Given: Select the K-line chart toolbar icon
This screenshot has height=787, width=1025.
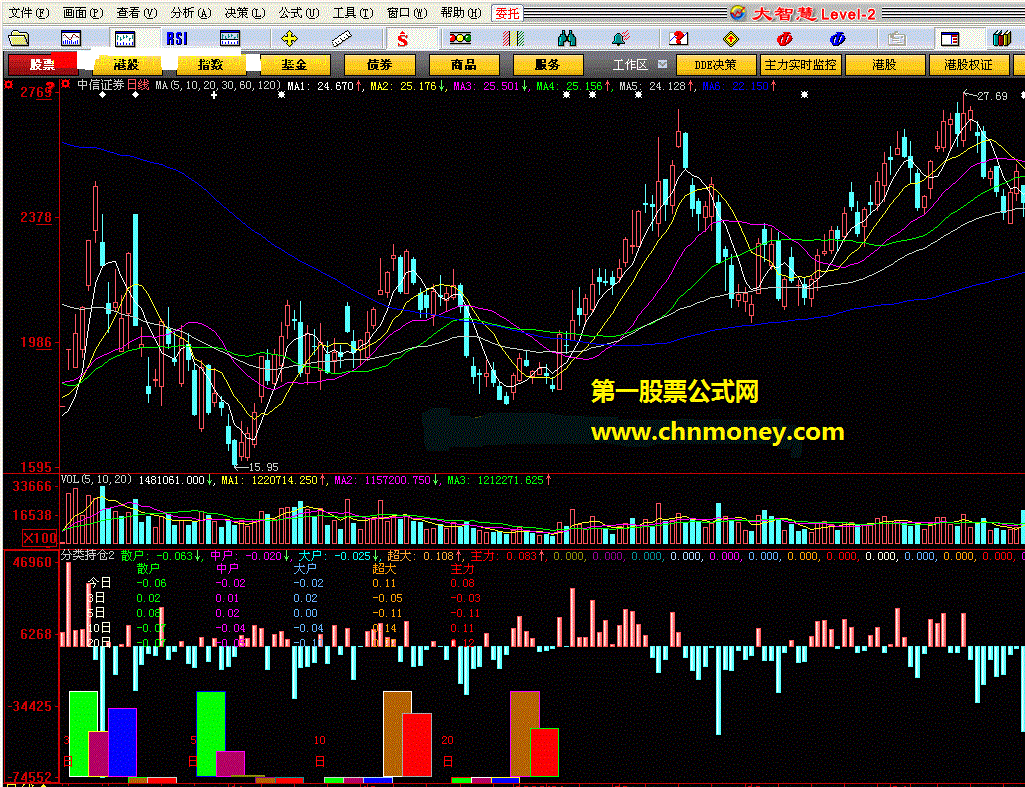Looking at the screenshot, I should (x=125, y=39).
